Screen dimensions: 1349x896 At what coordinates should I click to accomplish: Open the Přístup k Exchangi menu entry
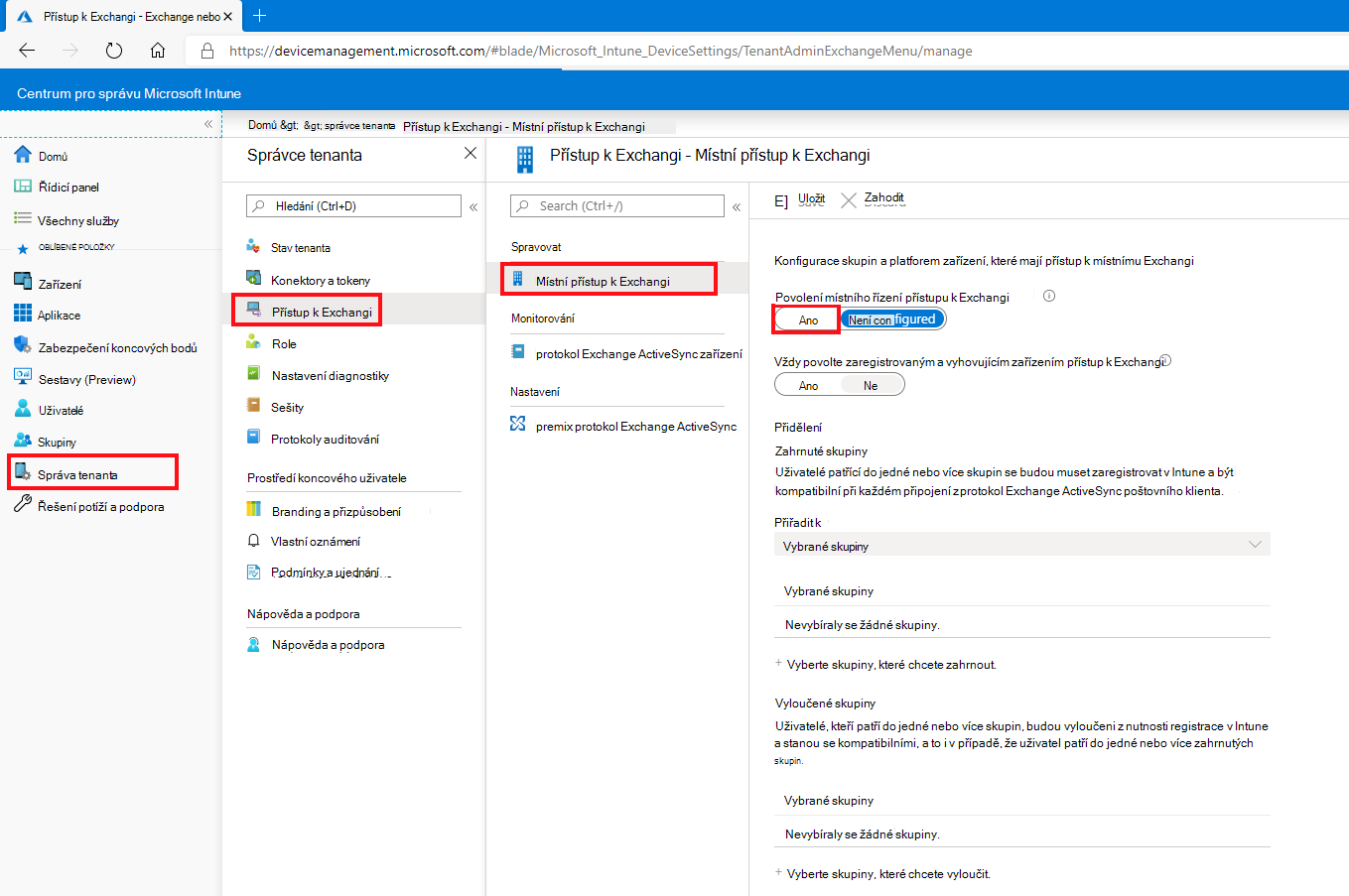(308, 311)
